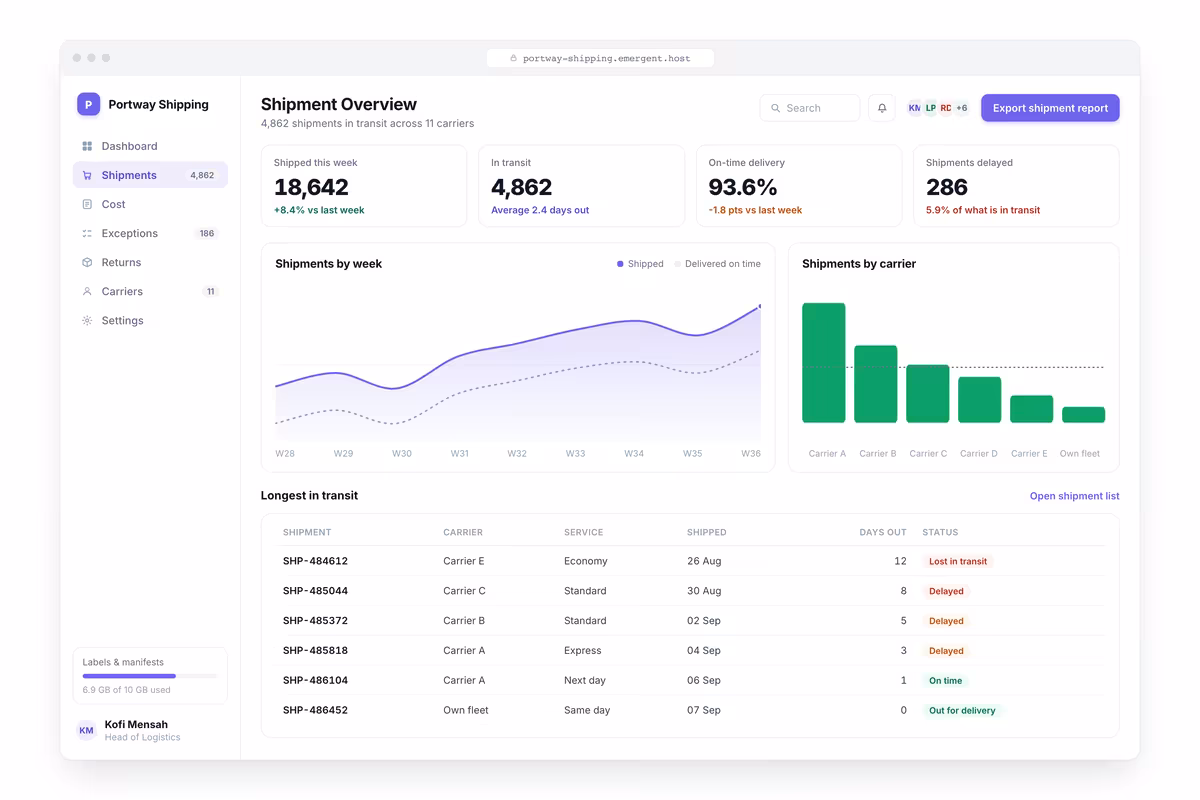Click the Carrier B bar

point(876,384)
